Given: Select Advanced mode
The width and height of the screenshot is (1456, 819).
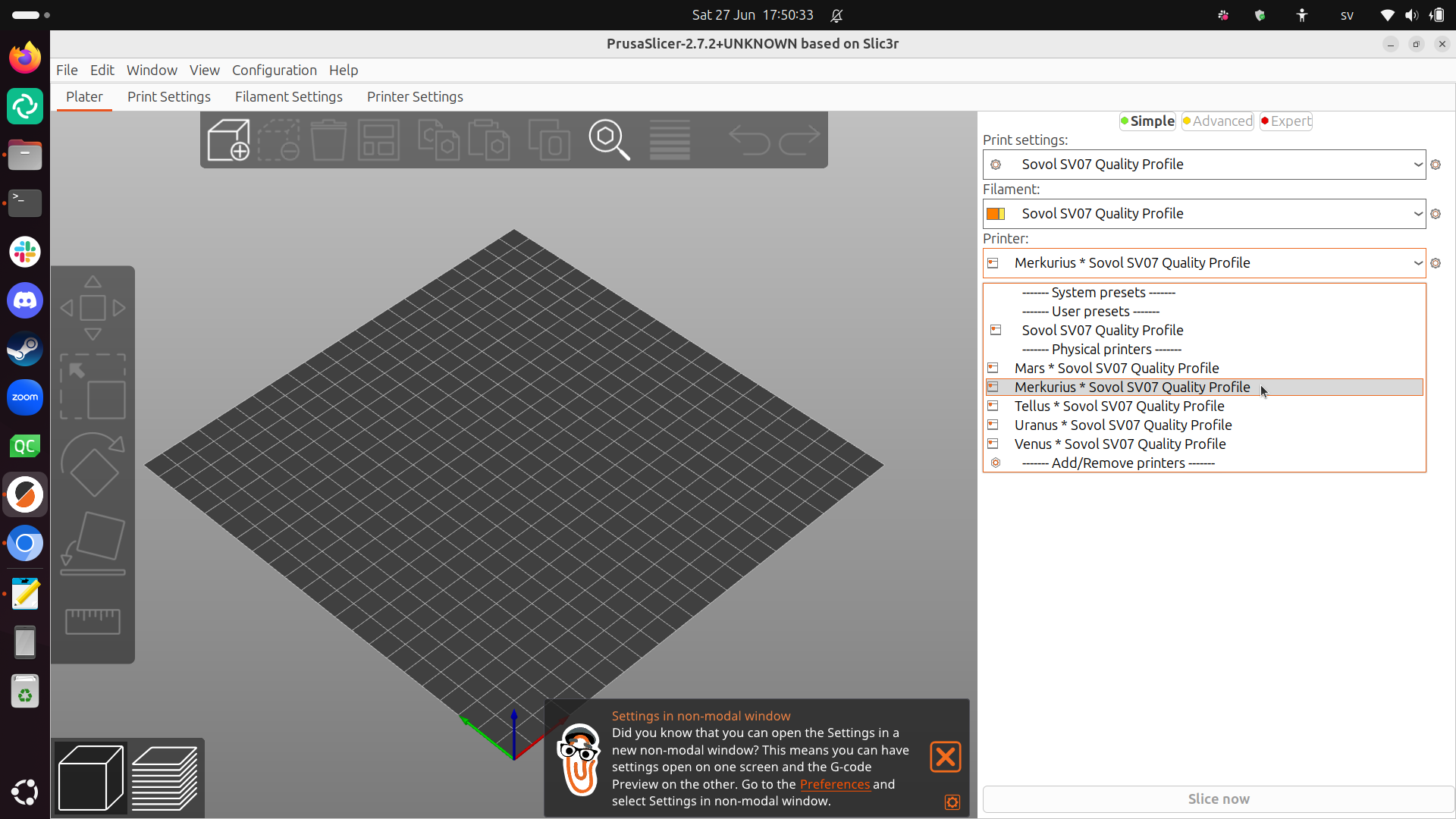Looking at the screenshot, I should tap(1217, 121).
